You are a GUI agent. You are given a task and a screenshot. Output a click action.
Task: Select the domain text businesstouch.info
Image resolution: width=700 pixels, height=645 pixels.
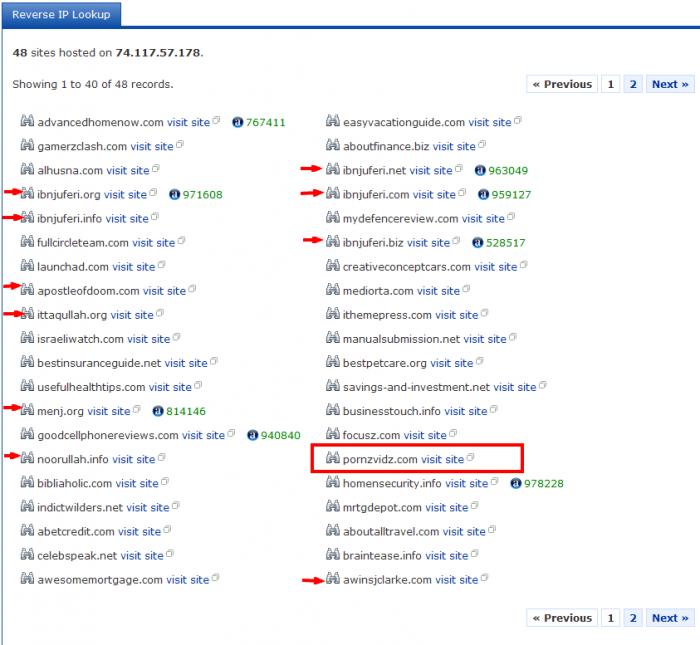(x=392, y=411)
